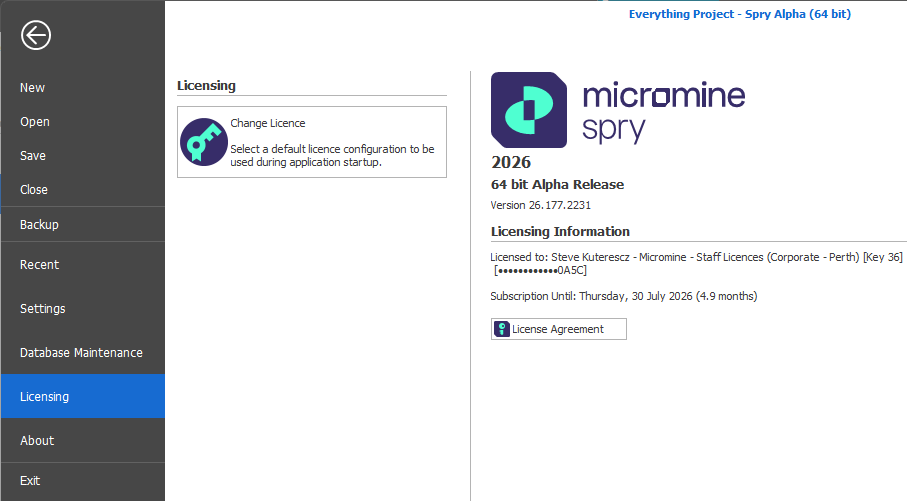This screenshot has height=501, width=907.
Task: Click the masked licence key ending 0A5C
Action: coord(540,271)
